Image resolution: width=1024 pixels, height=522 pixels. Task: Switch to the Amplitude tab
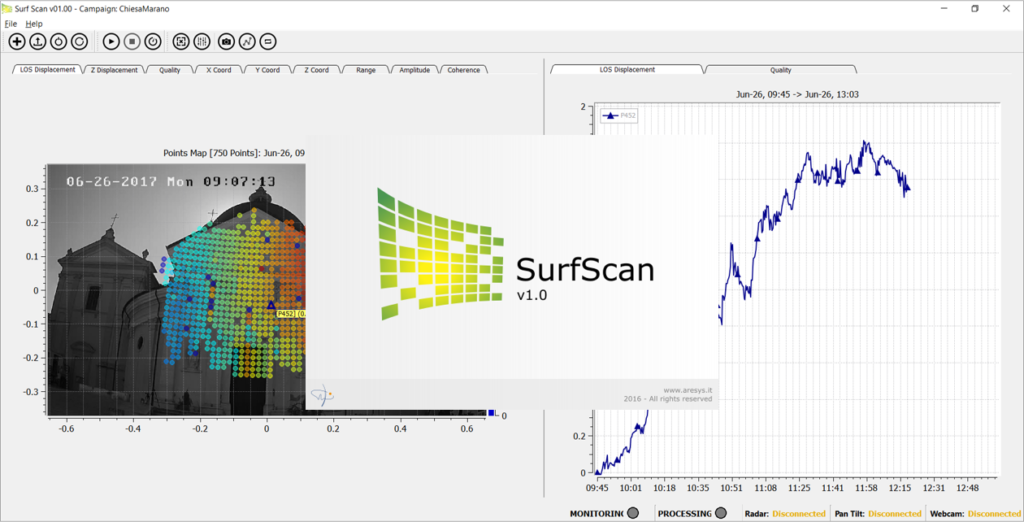click(415, 70)
